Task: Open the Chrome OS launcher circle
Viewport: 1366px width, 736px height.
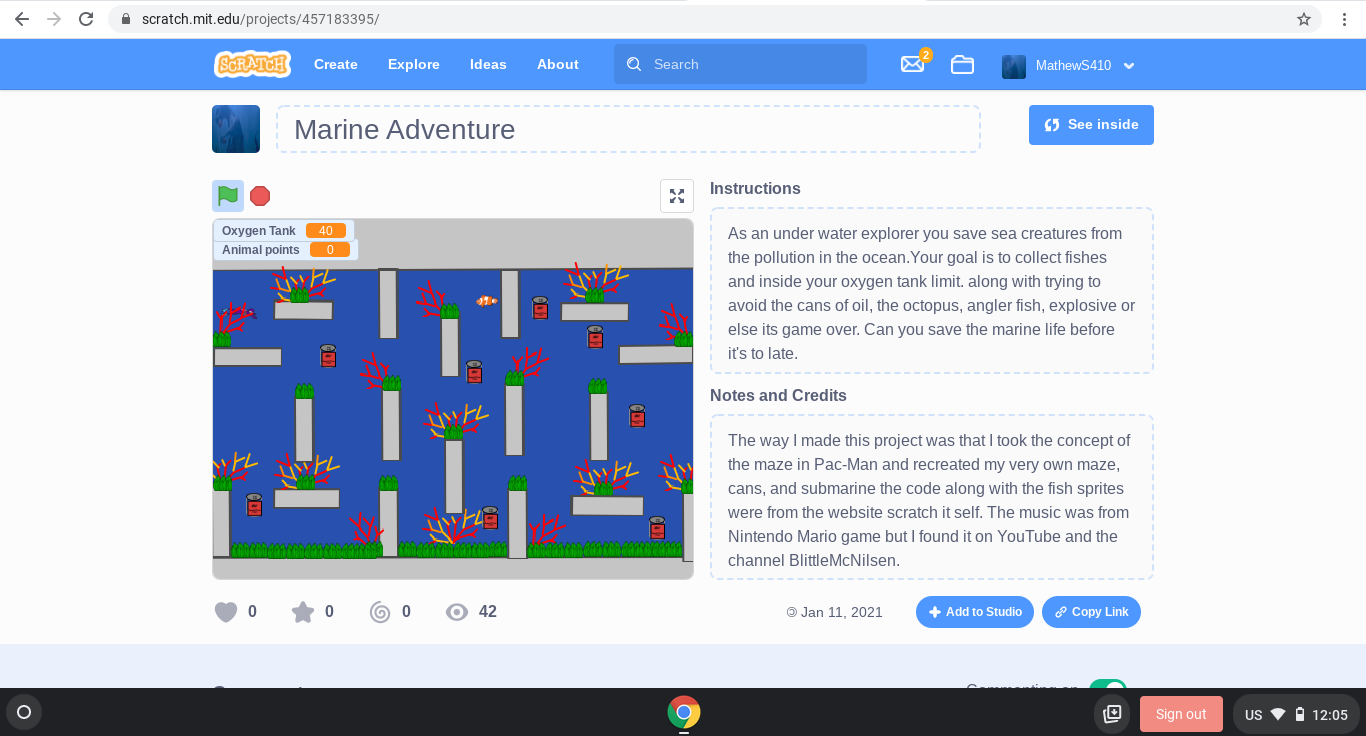Action: click(x=24, y=713)
